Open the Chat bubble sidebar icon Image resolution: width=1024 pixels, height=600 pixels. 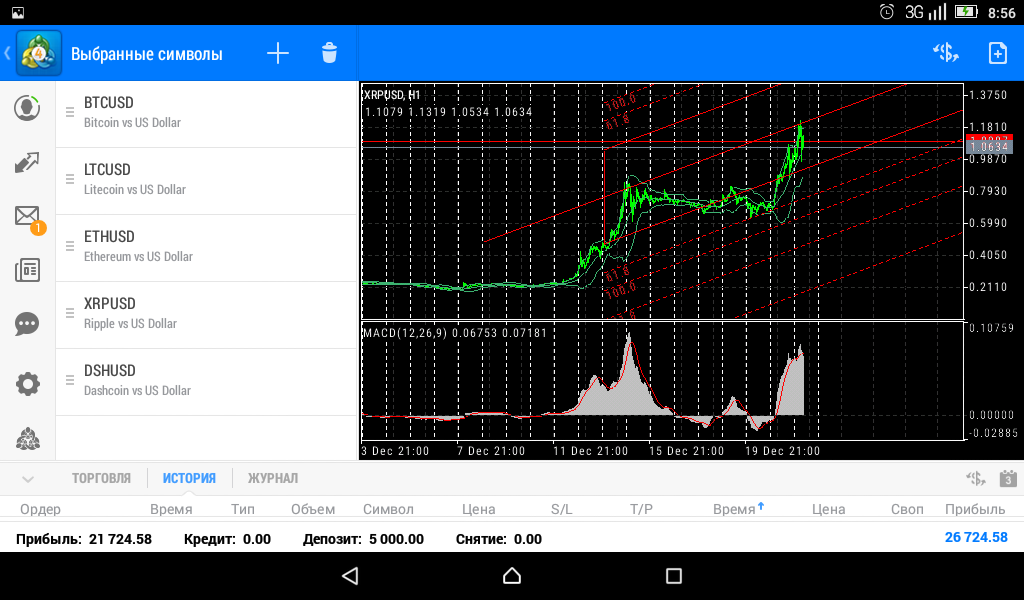(x=27, y=324)
